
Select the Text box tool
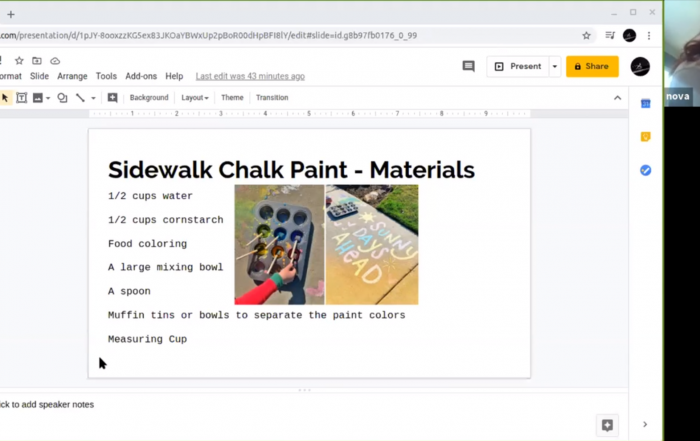click(x=21, y=98)
